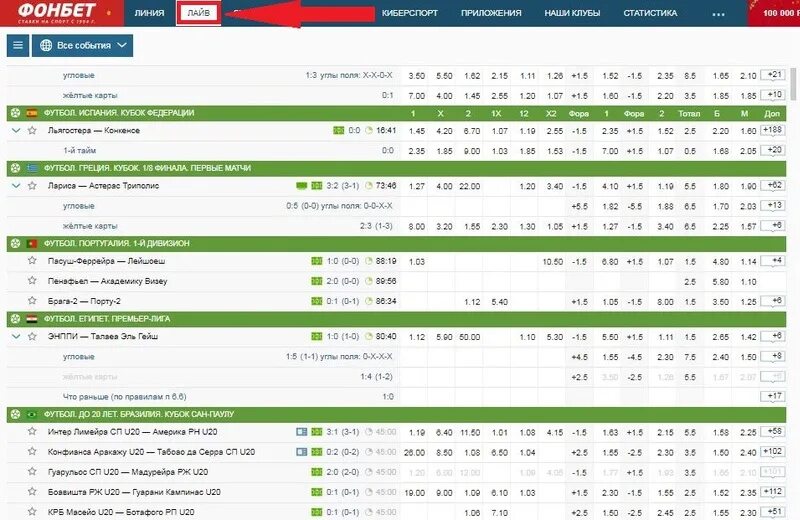Click football icon in Бразилия Кубок Сан-Паулу header
800x520 pixels.
pos(15,414)
